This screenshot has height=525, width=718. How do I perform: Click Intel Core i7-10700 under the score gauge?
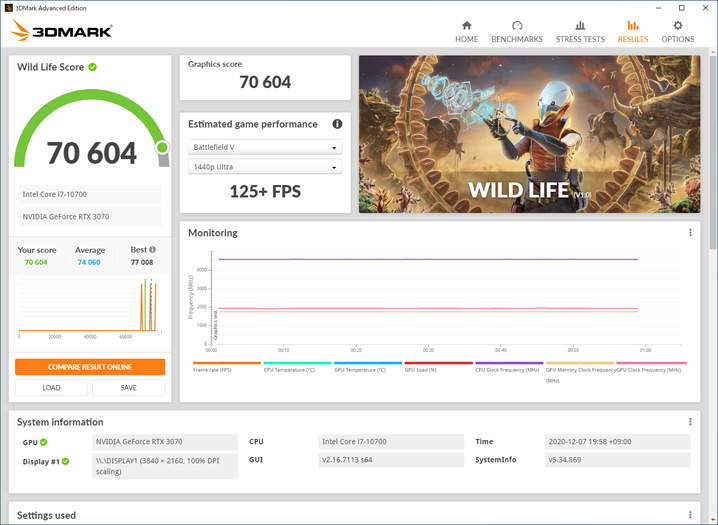pyautogui.click(x=90, y=194)
